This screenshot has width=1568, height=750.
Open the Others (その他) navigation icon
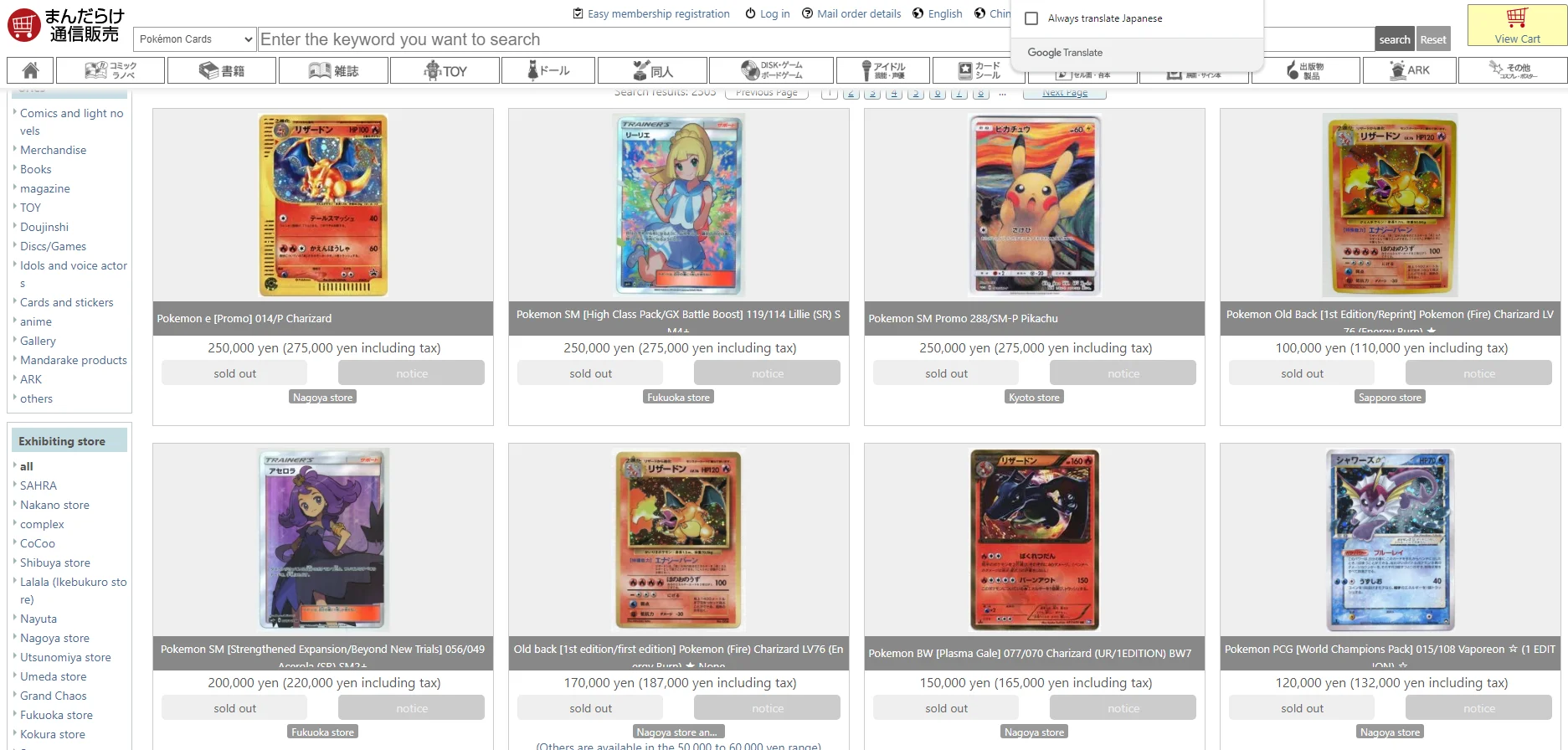pos(1513,70)
